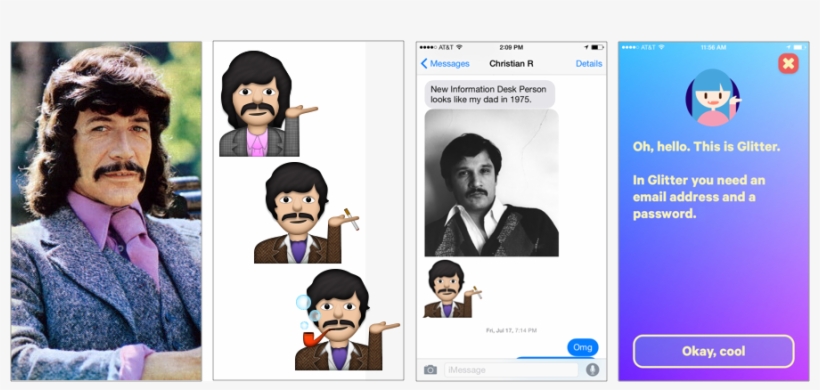
Task: Tap the "Fri, Jul 17, 7:14 PM" timestamp
Action: (x=511, y=330)
